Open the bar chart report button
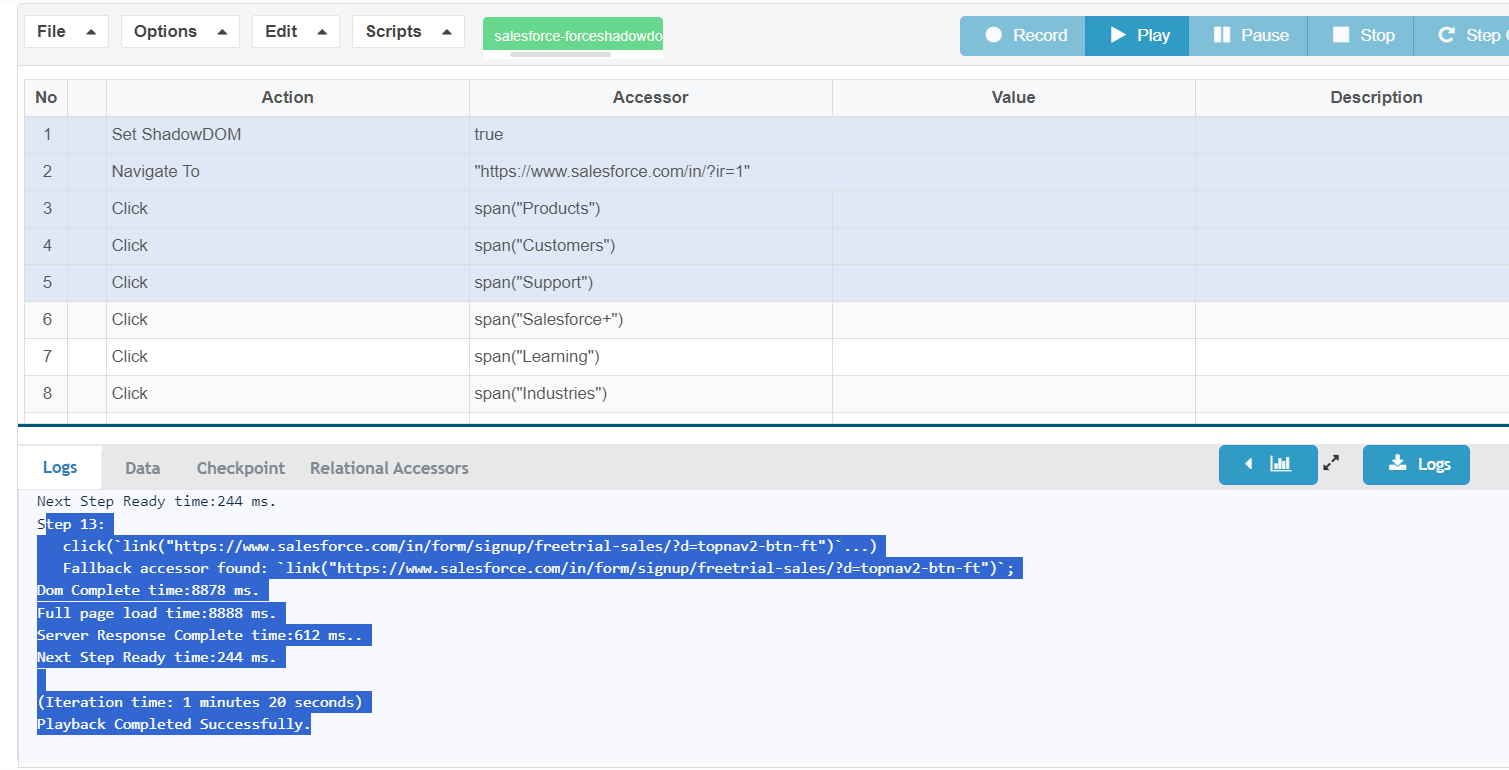 pos(1268,465)
